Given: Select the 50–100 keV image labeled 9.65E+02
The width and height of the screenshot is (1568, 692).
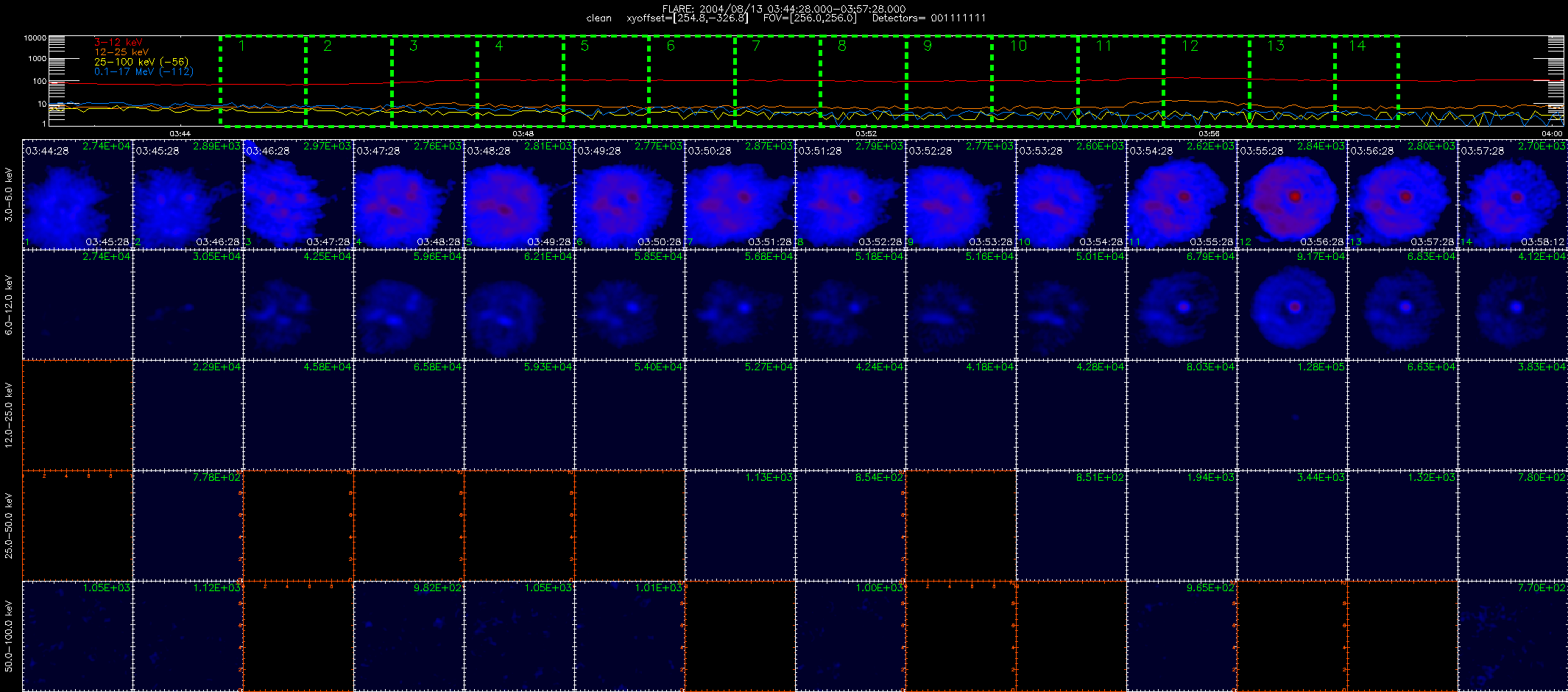Looking at the screenshot, I should [x=1182, y=636].
